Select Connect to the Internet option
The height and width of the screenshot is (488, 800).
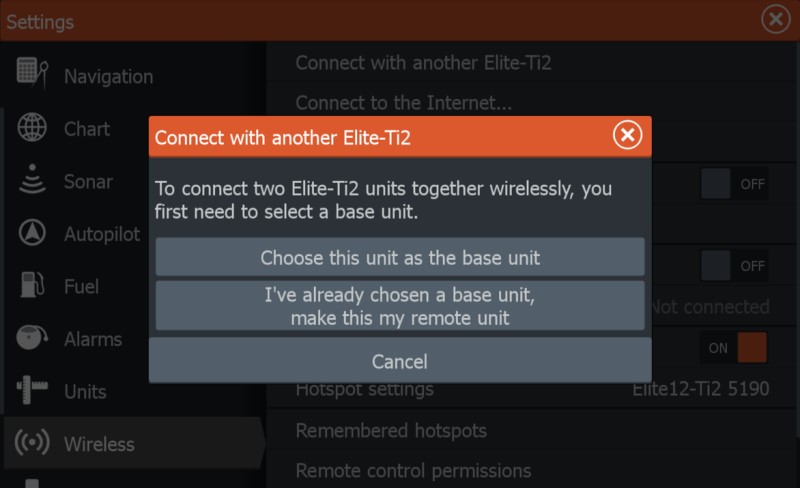(x=404, y=102)
